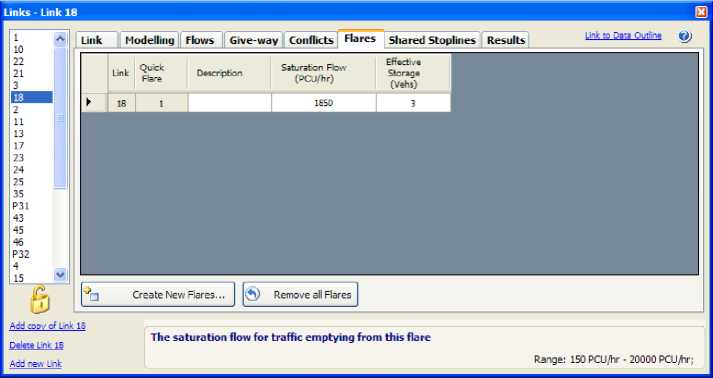This screenshot has width=713, height=378.
Task: Click the link list scrollbar thumb
Action: click(x=60, y=117)
